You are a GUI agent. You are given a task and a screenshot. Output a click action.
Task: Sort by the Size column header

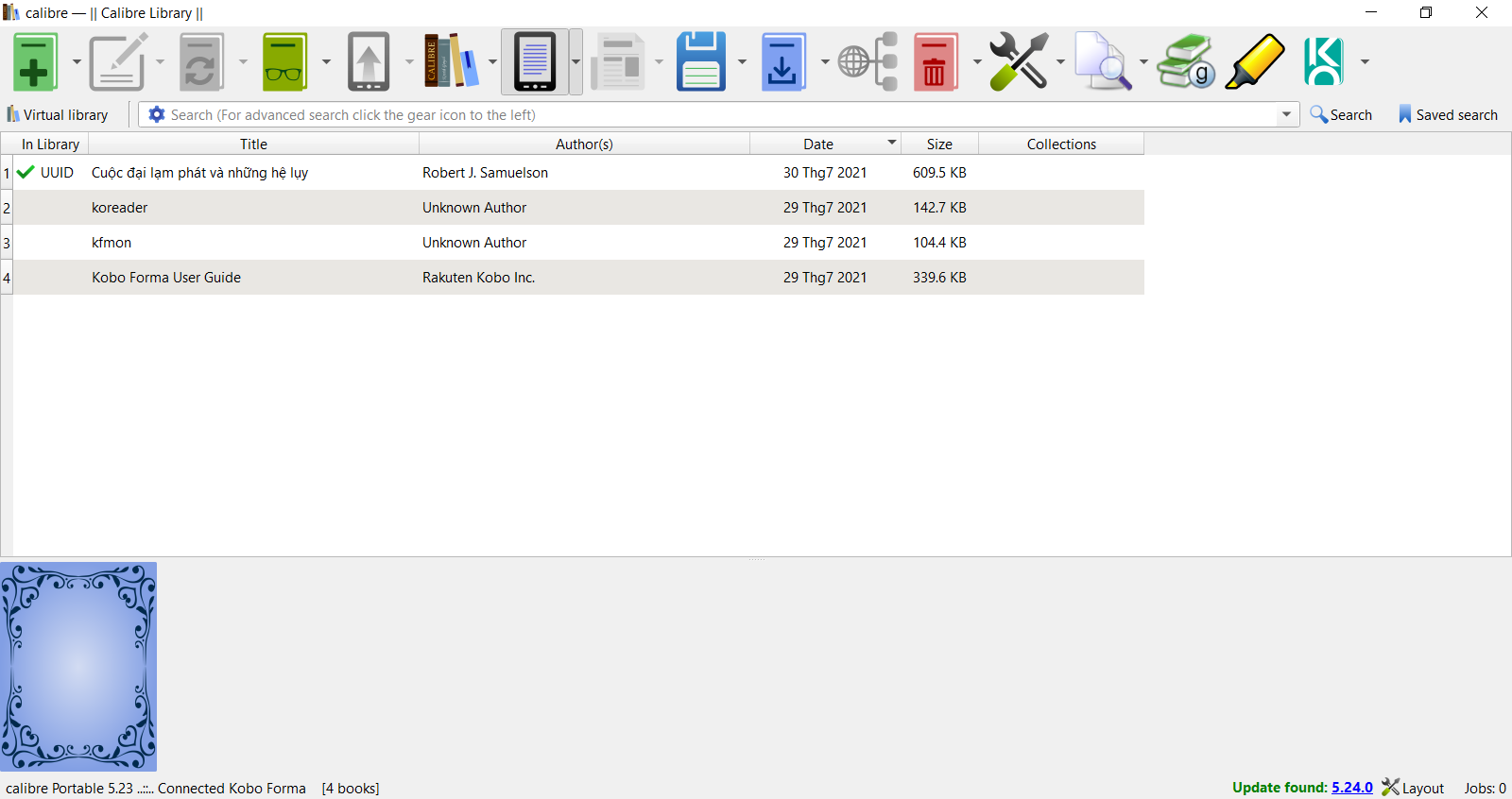(939, 144)
